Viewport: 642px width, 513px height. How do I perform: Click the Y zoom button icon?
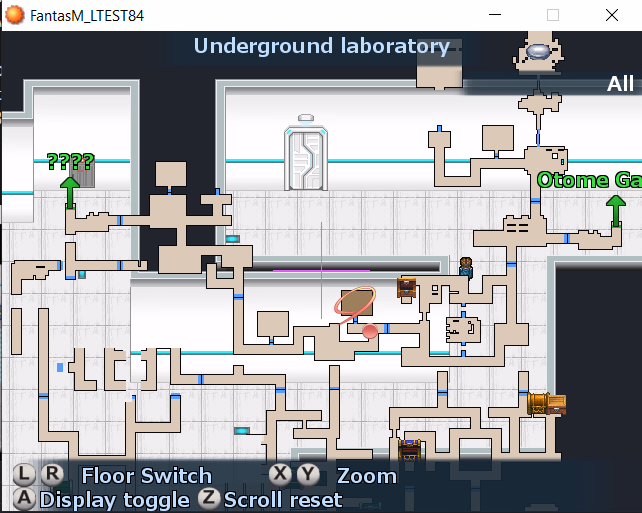coord(307,475)
